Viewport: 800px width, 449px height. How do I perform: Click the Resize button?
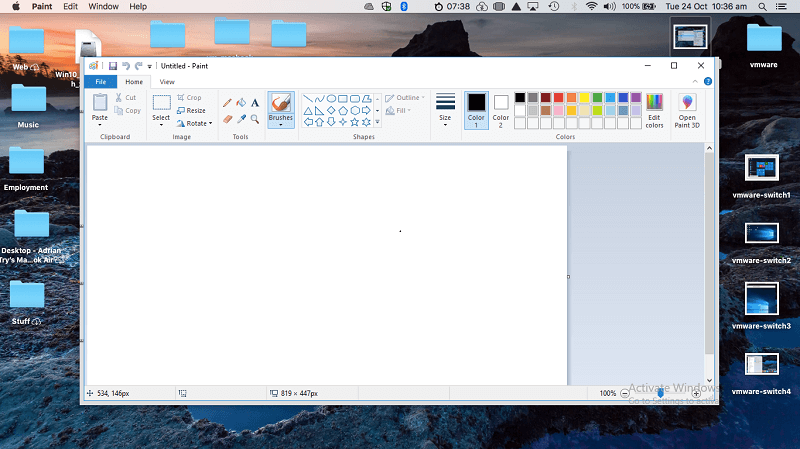point(191,110)
